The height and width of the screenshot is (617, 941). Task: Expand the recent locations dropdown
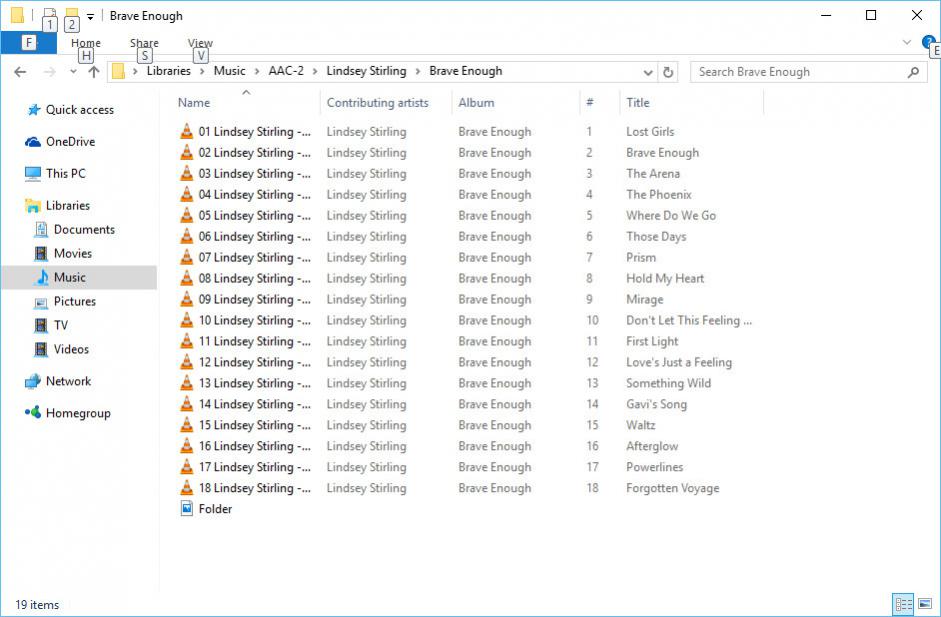(73, 72)
